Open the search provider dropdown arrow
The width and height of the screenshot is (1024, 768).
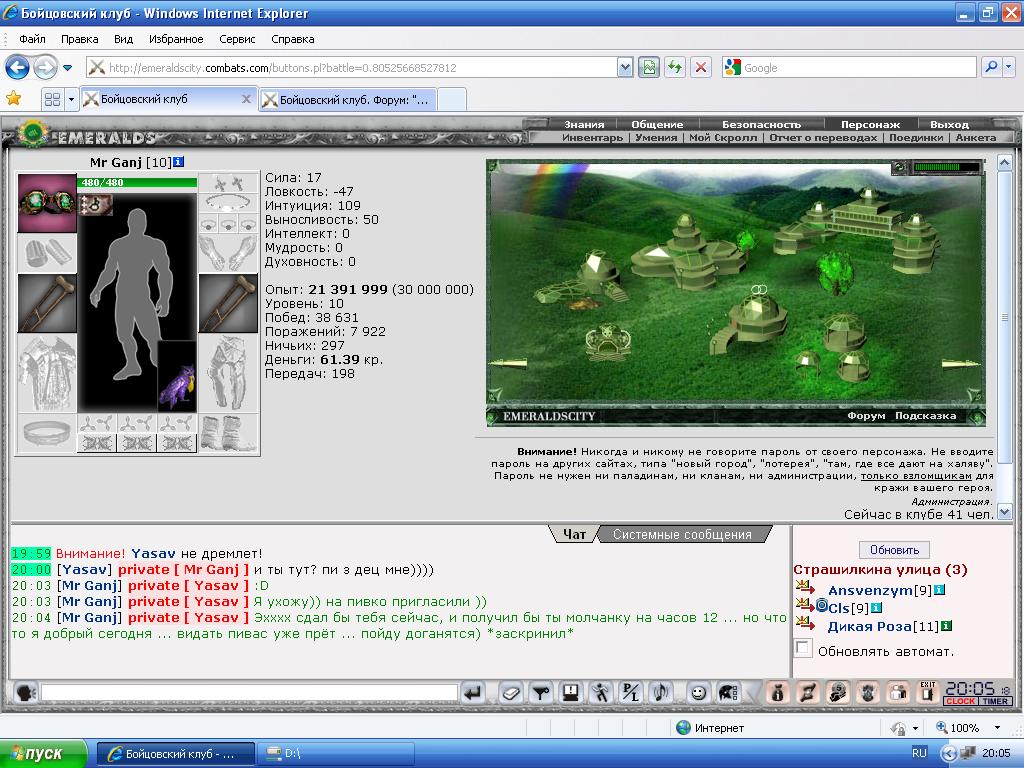1008,67
